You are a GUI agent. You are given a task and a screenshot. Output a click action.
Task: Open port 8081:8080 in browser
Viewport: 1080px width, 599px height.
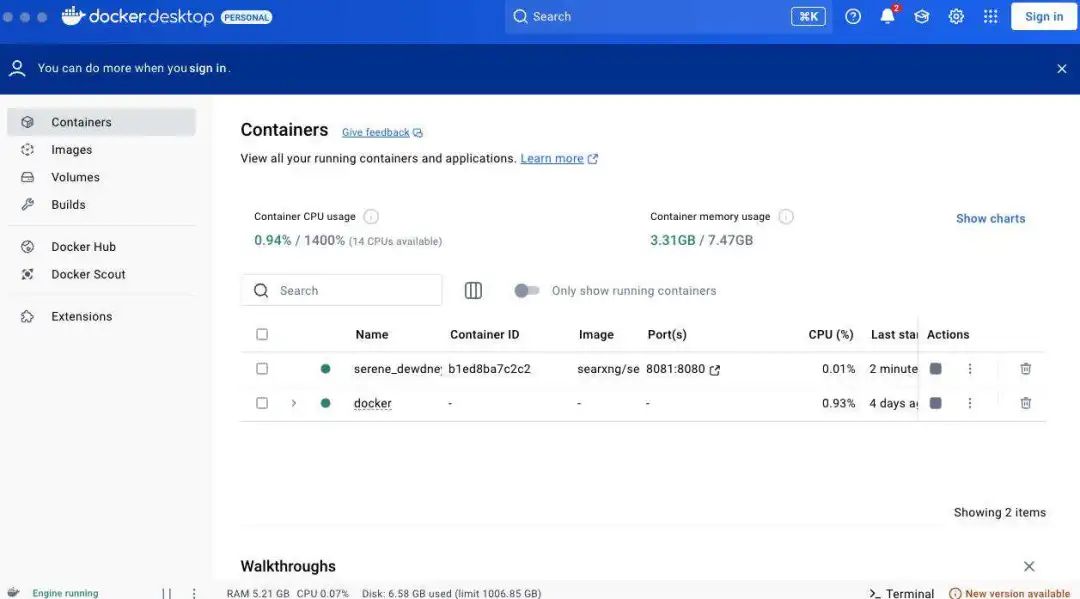click(x=715, y=370)
